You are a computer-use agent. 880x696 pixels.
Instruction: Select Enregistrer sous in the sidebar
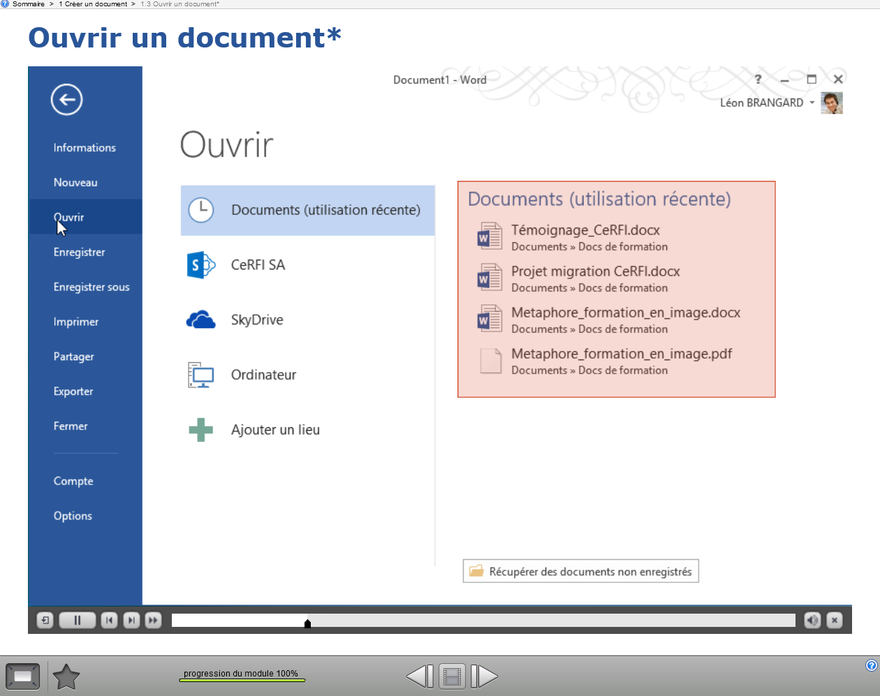click(91, 287)
